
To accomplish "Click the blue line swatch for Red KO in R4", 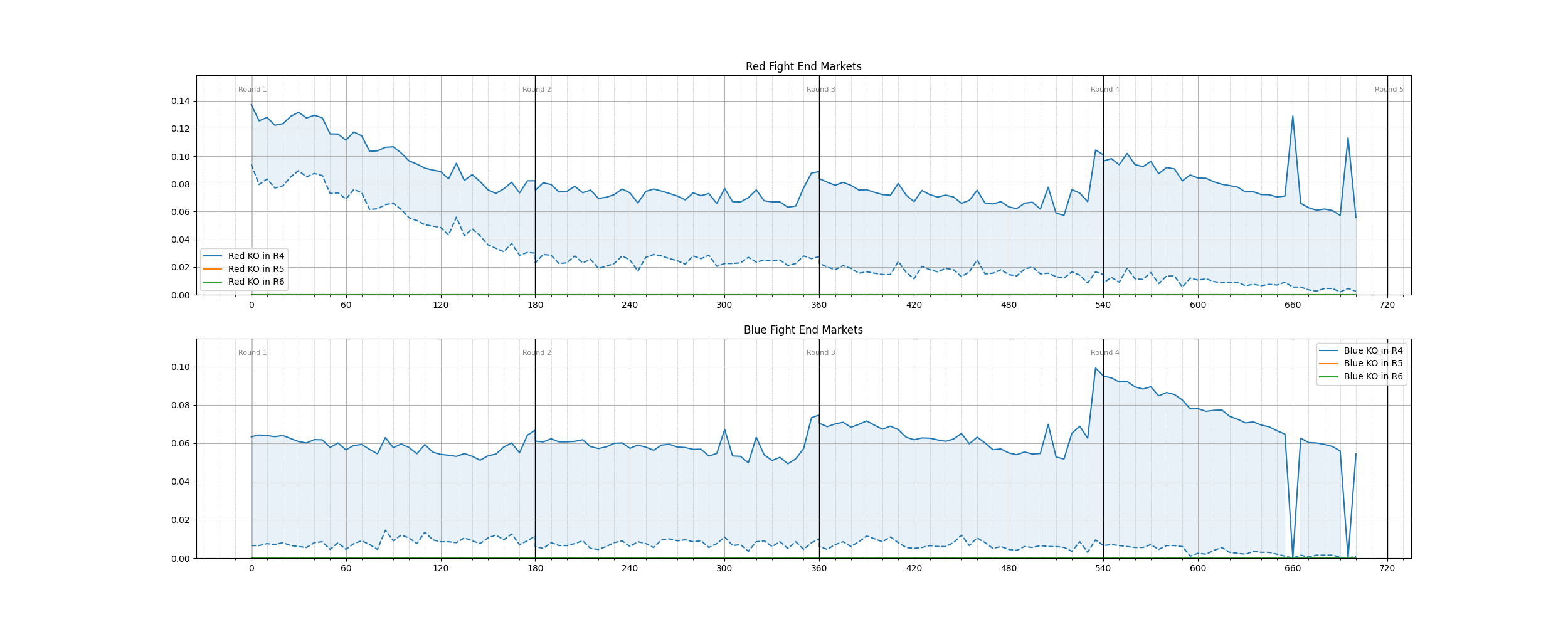I will click(213, 256).
